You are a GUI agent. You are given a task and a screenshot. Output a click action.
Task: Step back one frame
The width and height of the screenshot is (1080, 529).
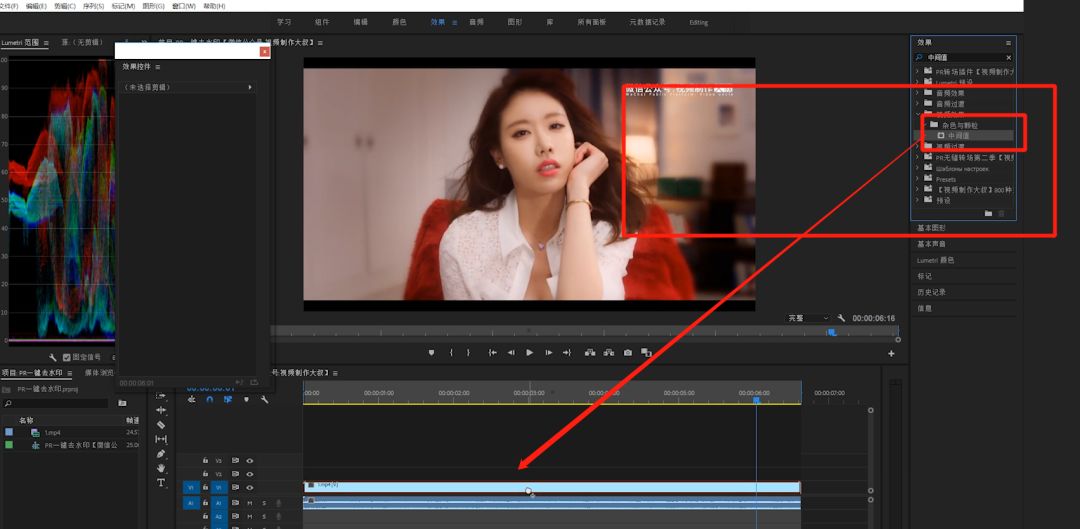coord(511,352)
